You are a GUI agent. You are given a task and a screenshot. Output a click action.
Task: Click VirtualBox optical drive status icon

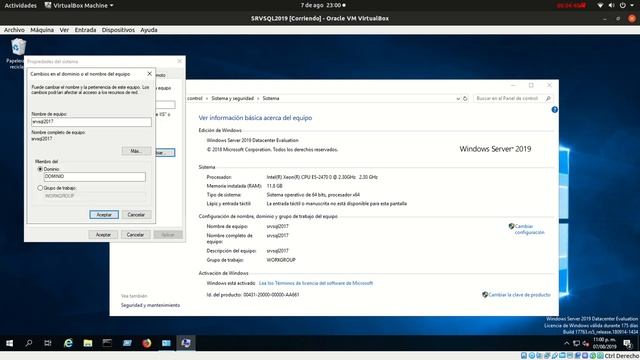point(531,356)
